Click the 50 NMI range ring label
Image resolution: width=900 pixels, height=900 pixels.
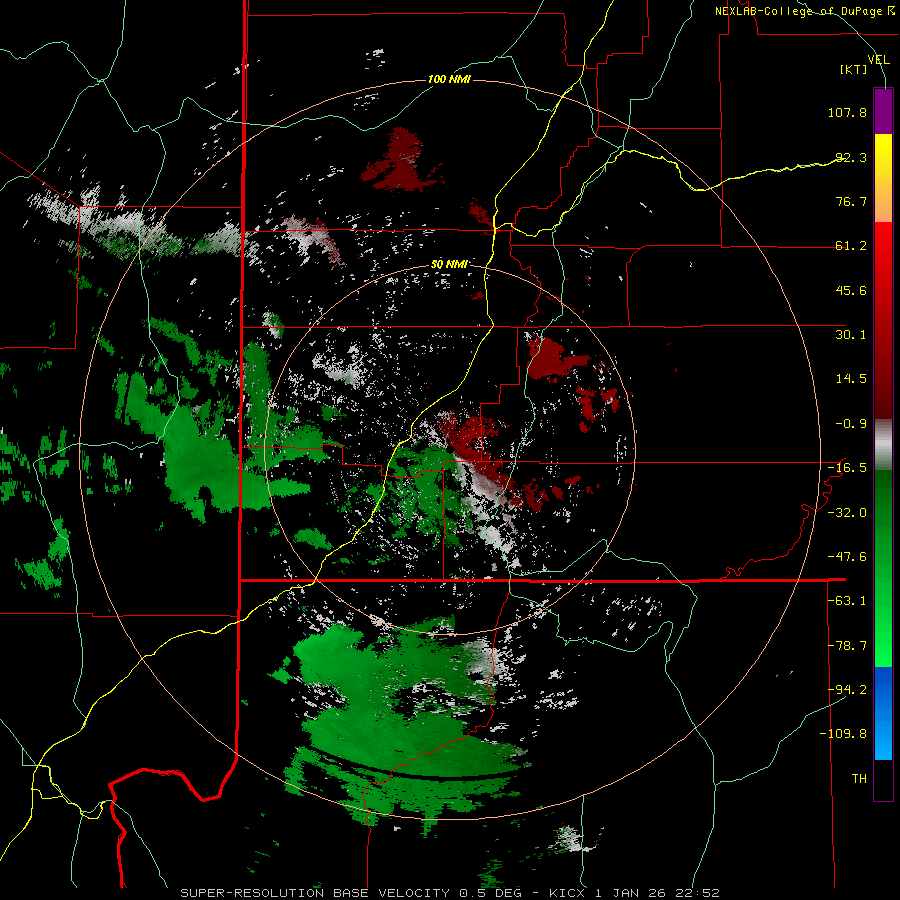click(449, 264)
